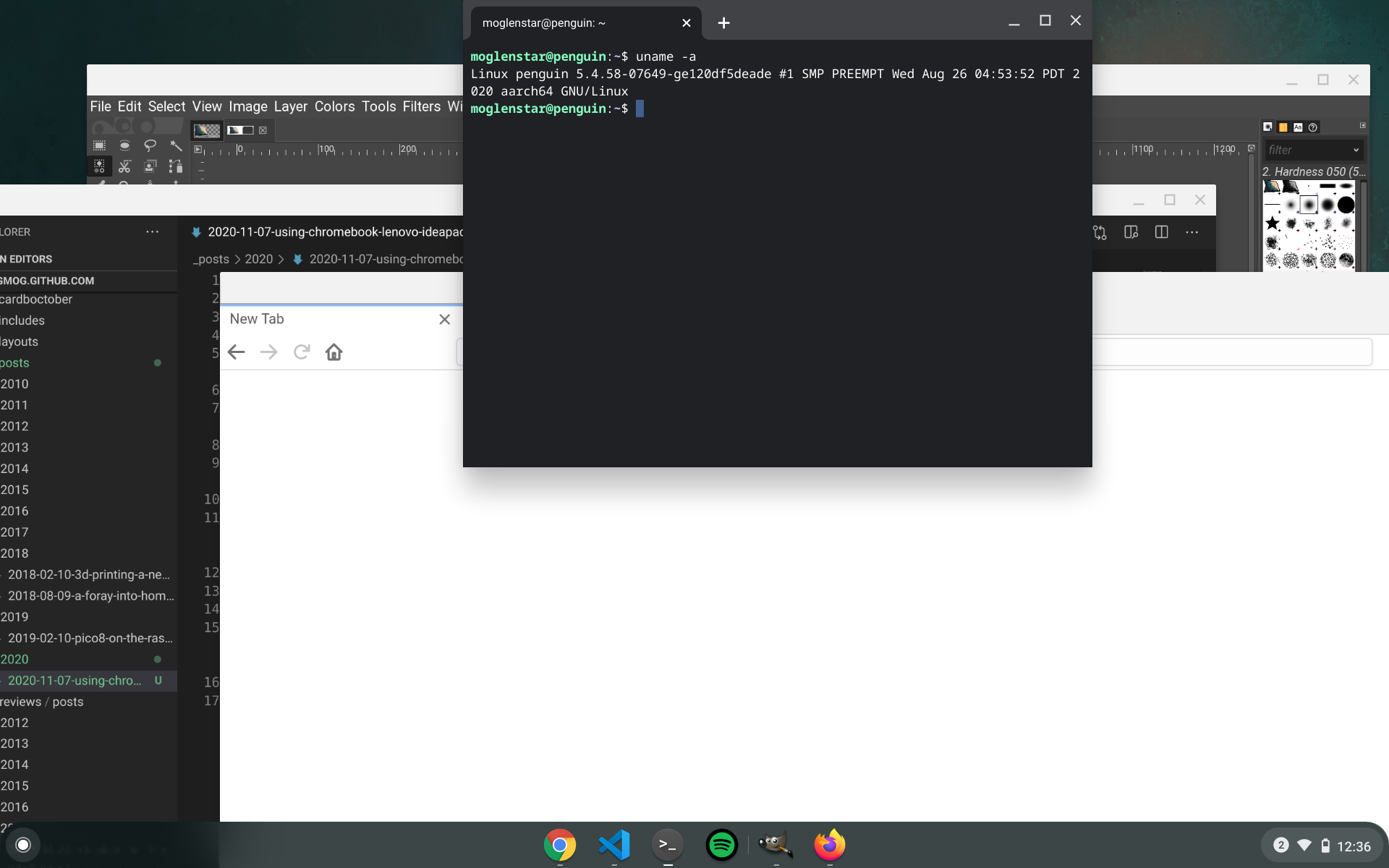Launch Spotify from the shelf

point(721,845)
